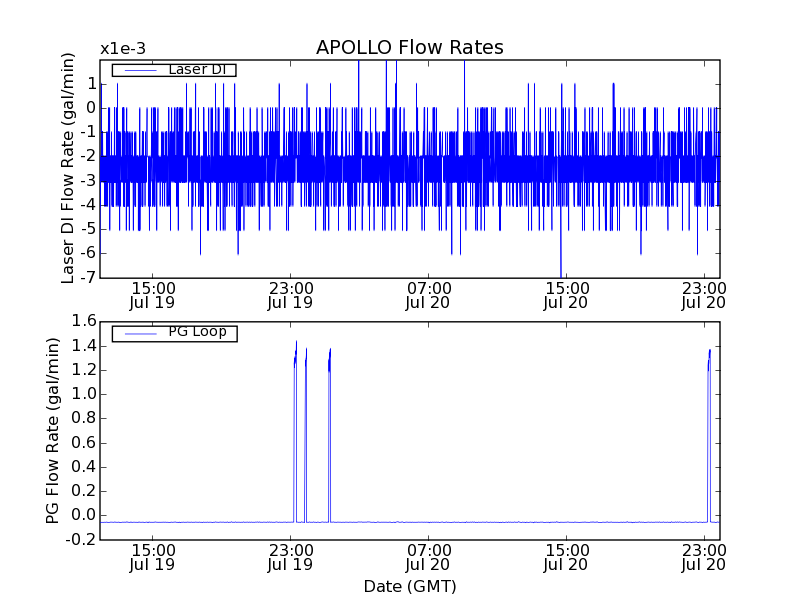Screen dimensions: 800x600
Task: Select the Laser DI Flow Rate (gal/min) axis label
Action: coord(68,168)
